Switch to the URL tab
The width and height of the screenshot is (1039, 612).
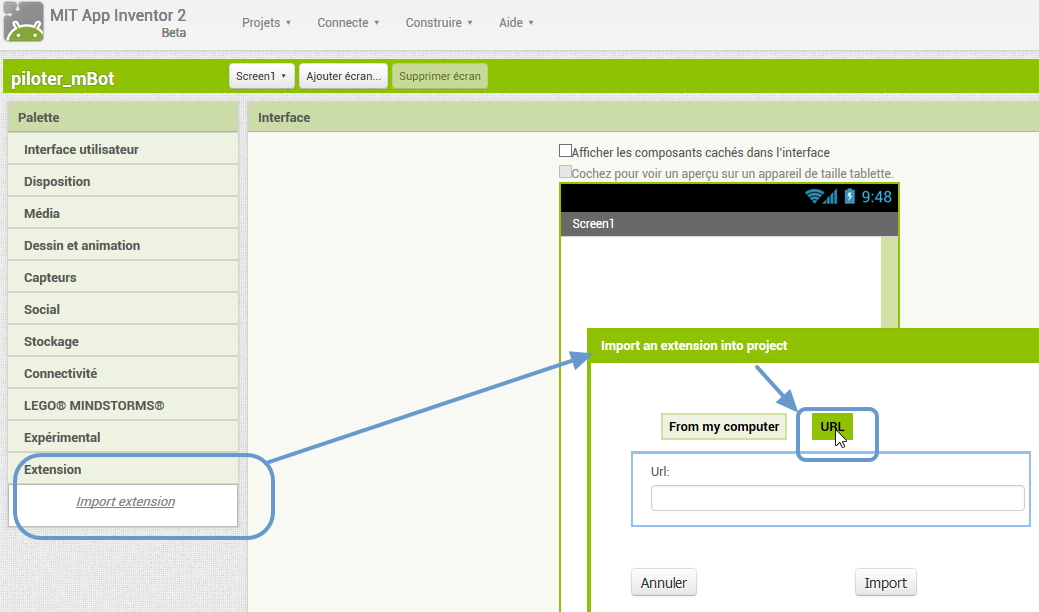coord(831,427)
